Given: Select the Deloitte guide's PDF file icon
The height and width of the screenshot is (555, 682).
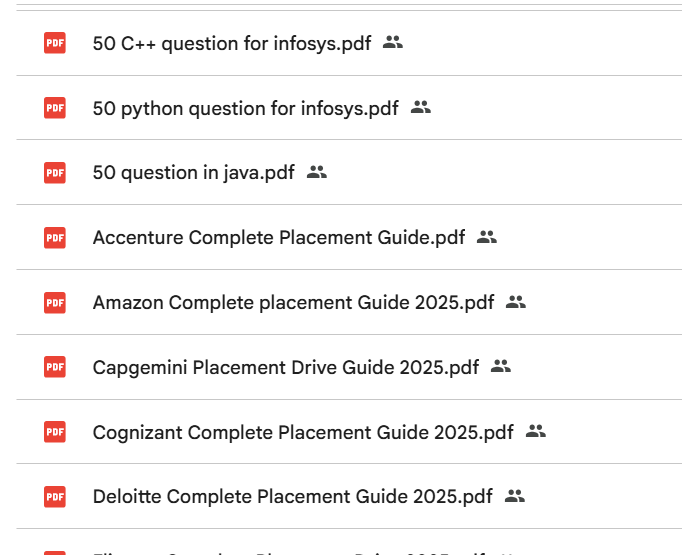Looking at the screenshot, I should [55, 496].
